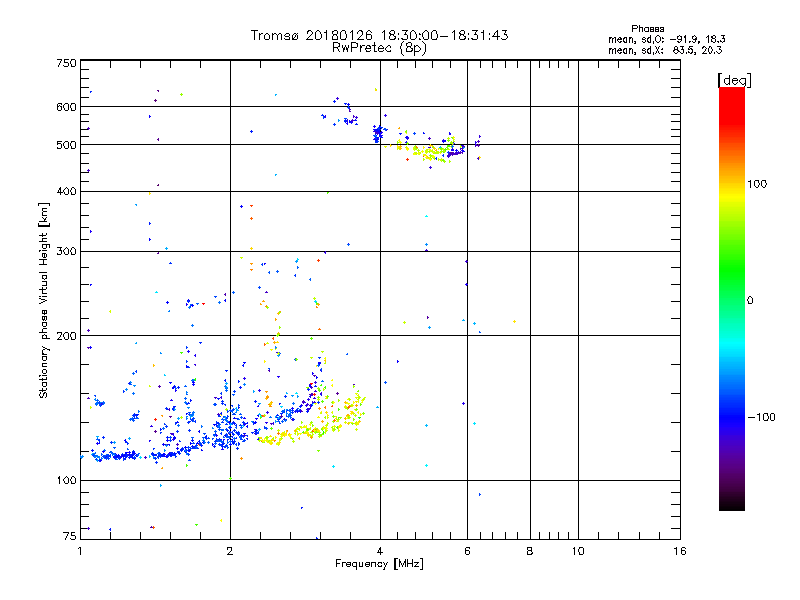Click the y-axis '75' tick label
Viewport: 800px width, 600px height.
(70, 536)
